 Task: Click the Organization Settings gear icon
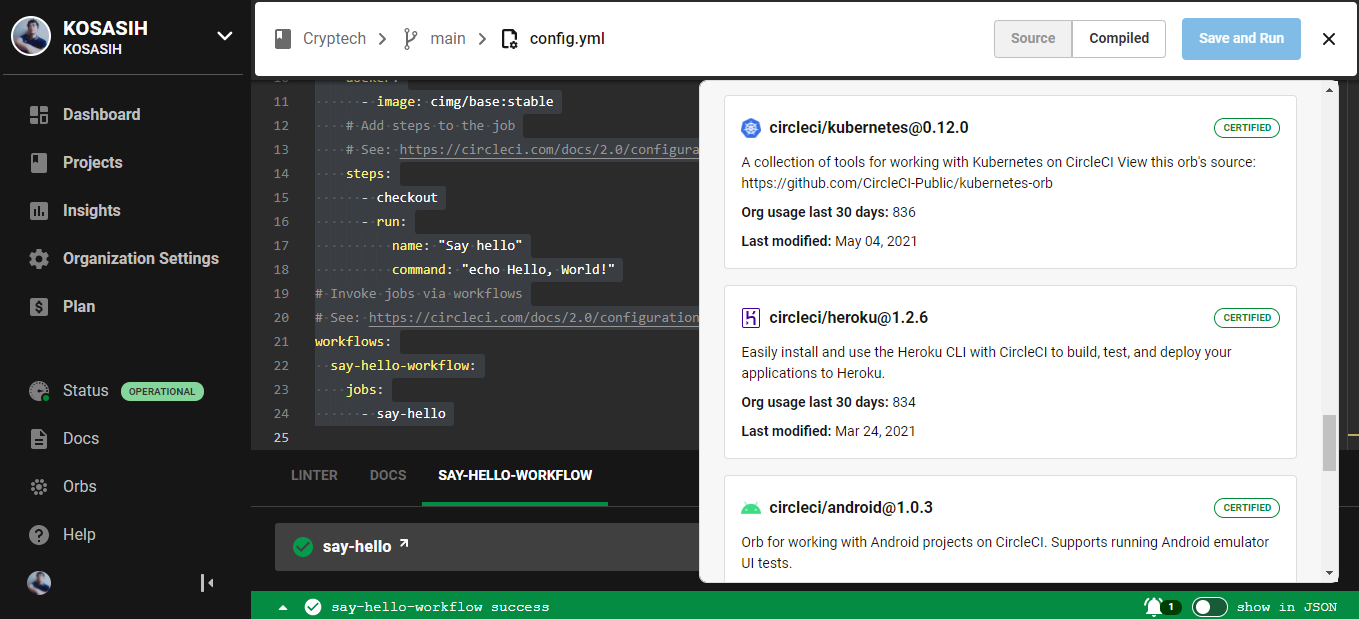(39, 258)
